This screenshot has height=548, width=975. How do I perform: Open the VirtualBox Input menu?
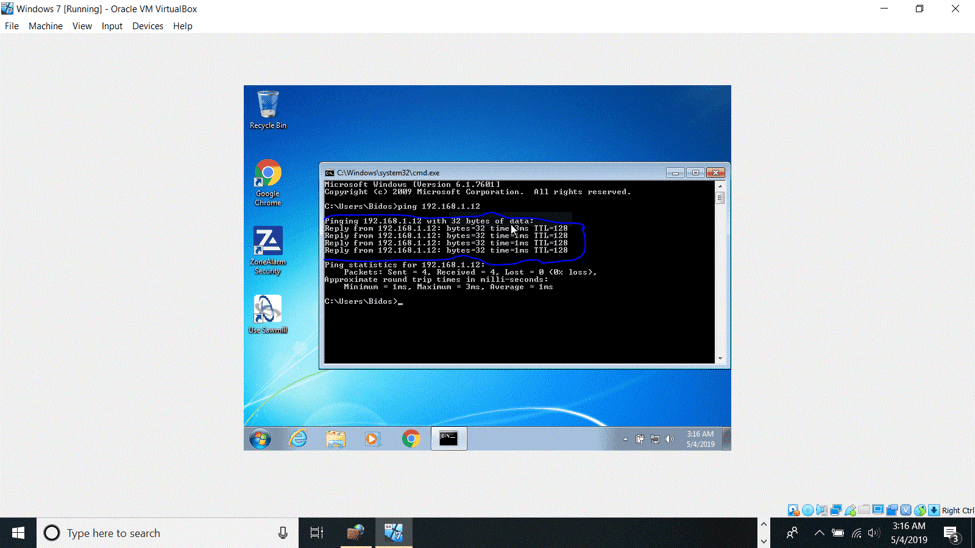click(112, 26)
